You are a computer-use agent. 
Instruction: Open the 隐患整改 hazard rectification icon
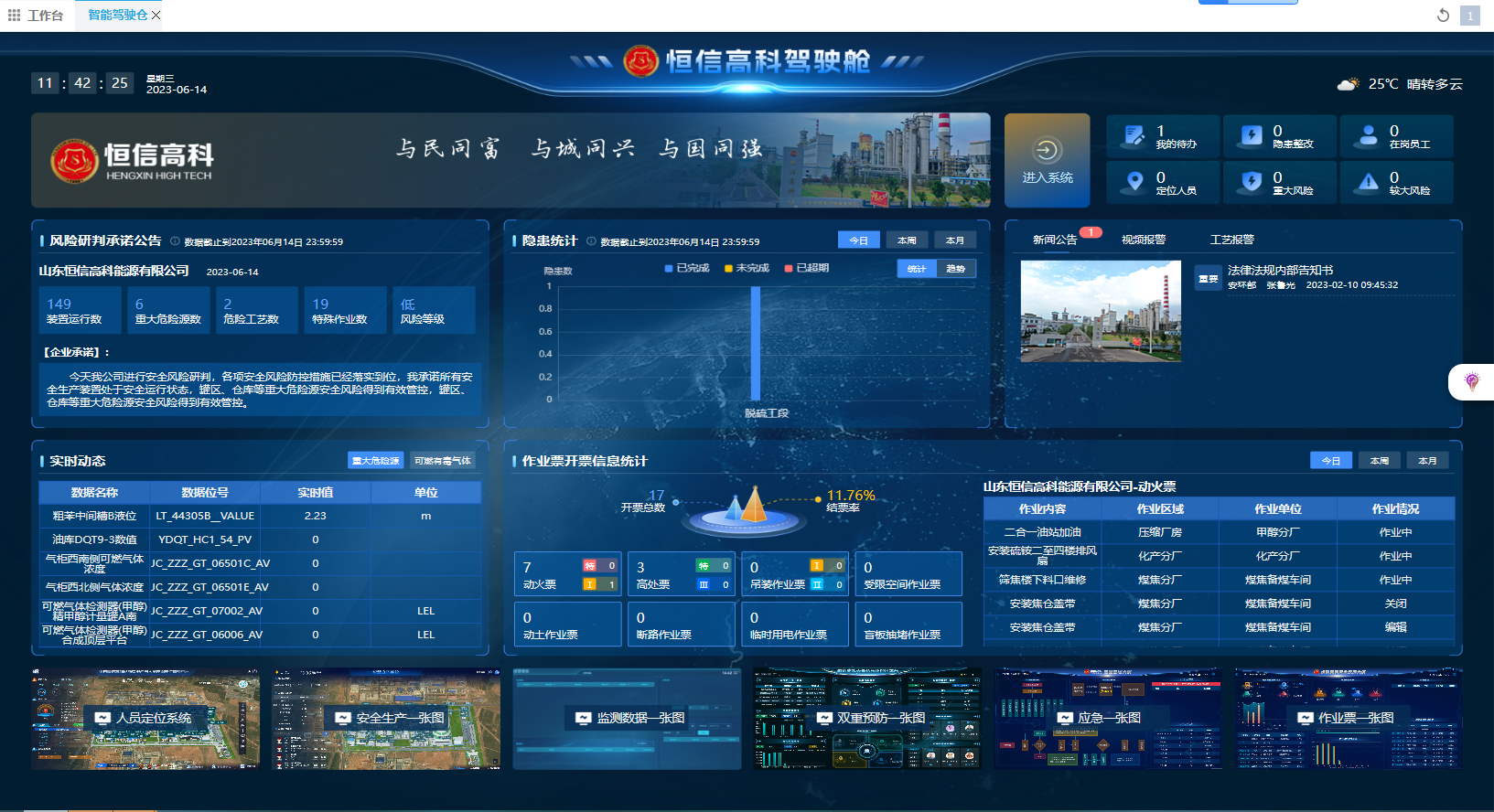[x=1251, y=136]
